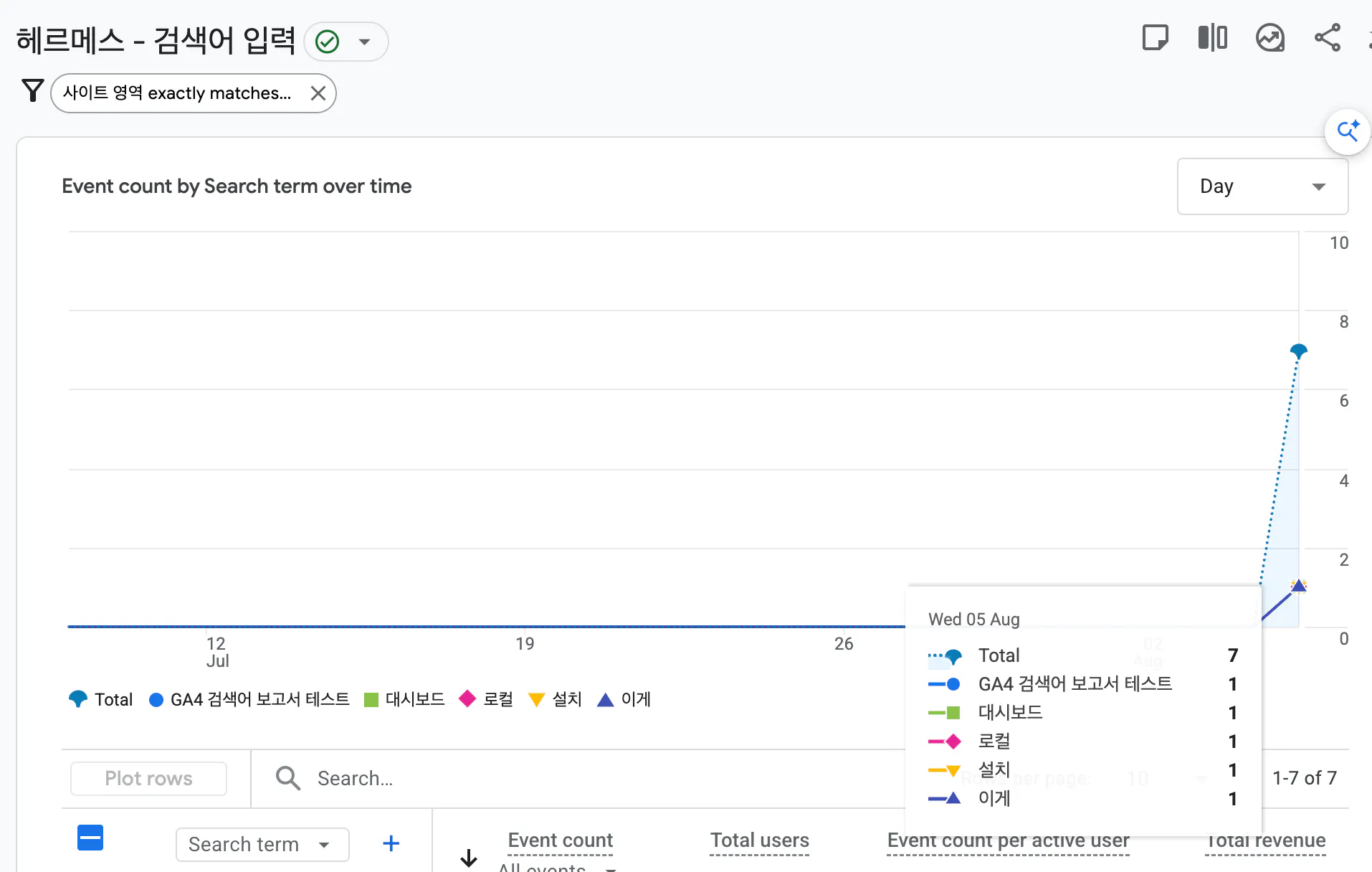Viewport: 1372px width, 872px height.
Task: Click the report title 헤르메스 - 검색어 입력
Action: (156, 41)
